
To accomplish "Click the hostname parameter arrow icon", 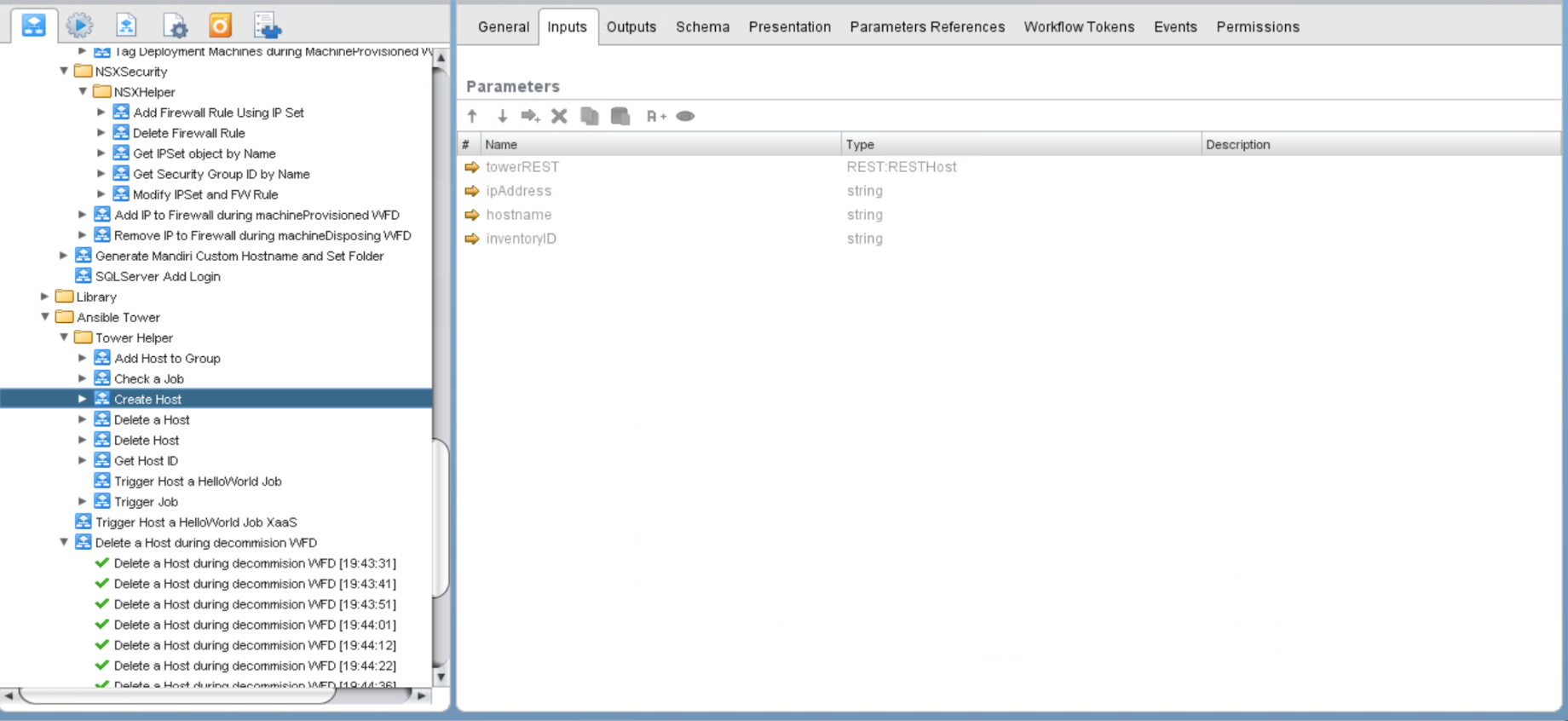I will click(472, 215).
